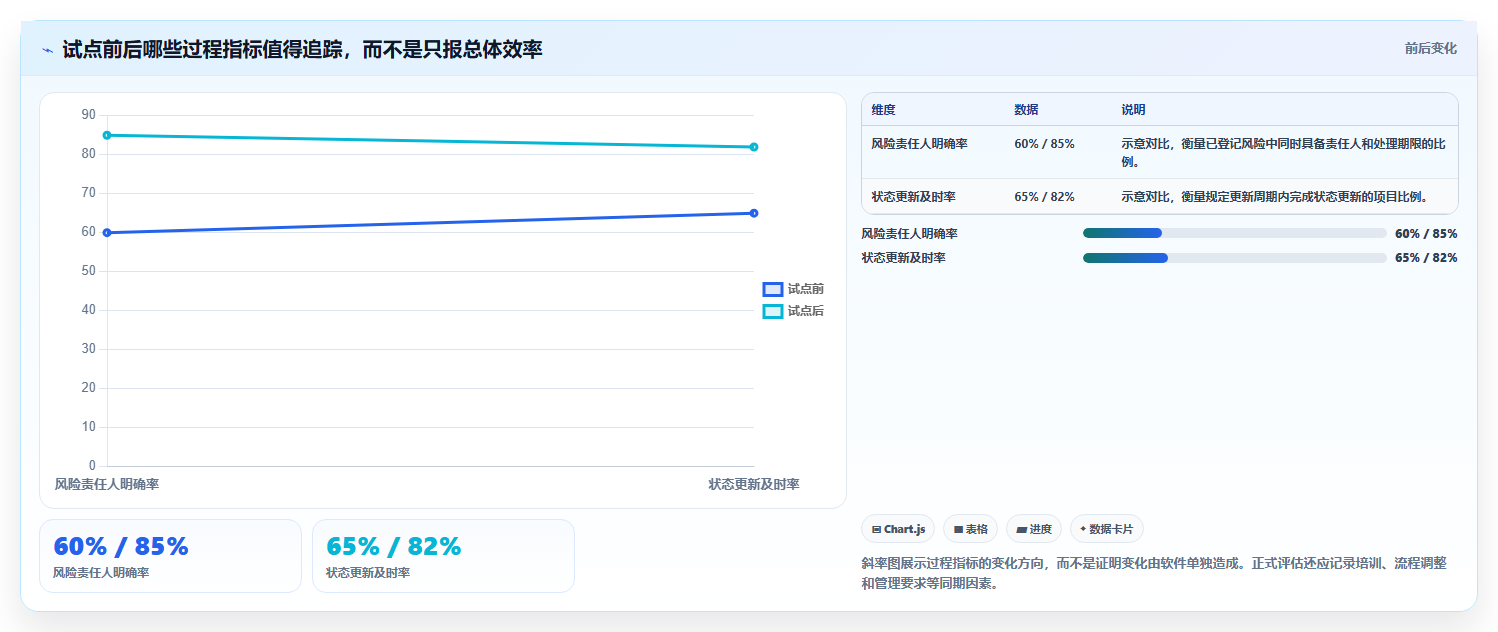This screenshot has width=1498, height=632.
Task: Select the 进度 chip
Action: point(1034,529)
